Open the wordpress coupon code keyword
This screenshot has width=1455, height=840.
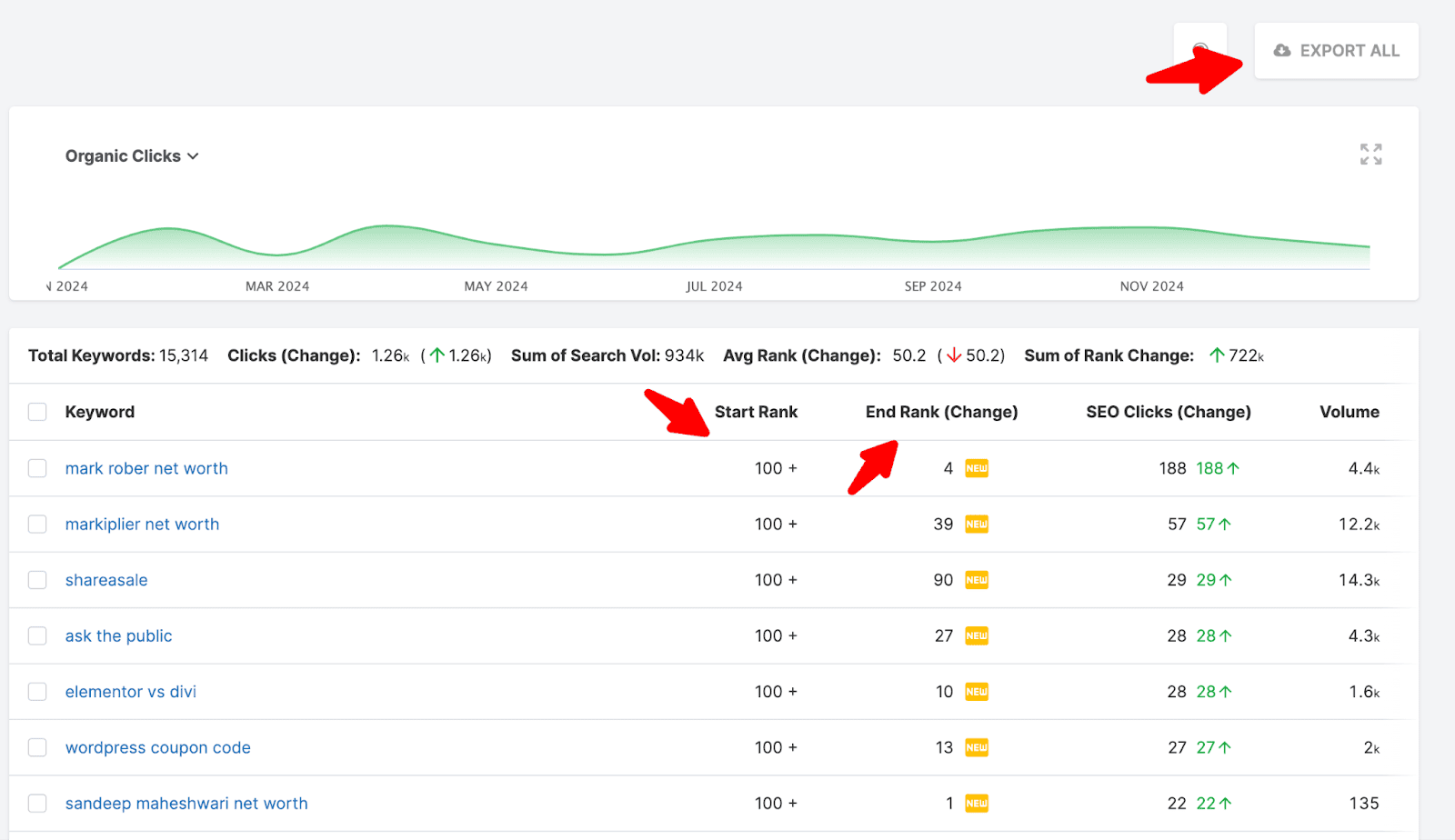pyautogui.click(x=158, y=747)
